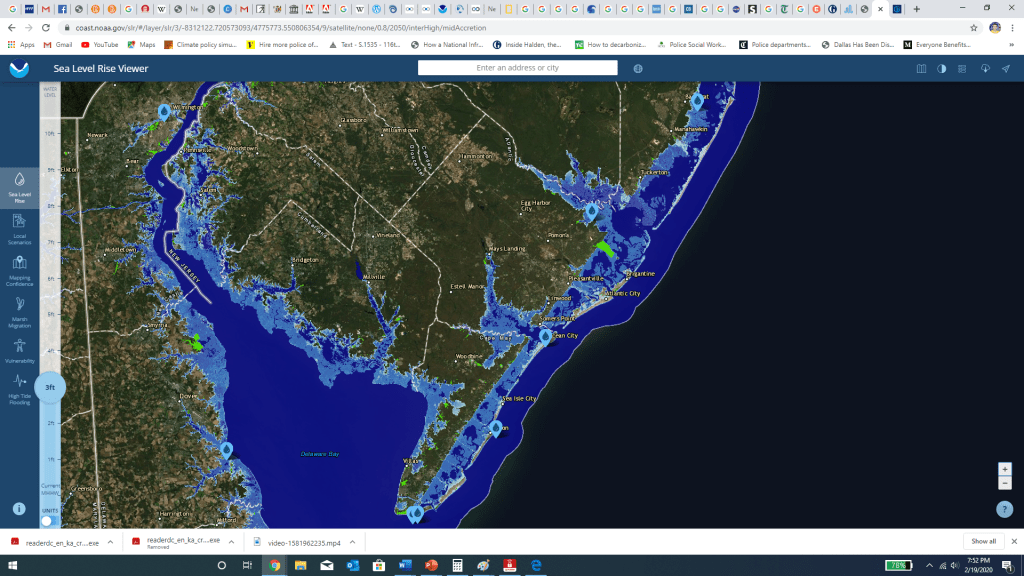Click the info icon in the sidebar

point(19,509)
